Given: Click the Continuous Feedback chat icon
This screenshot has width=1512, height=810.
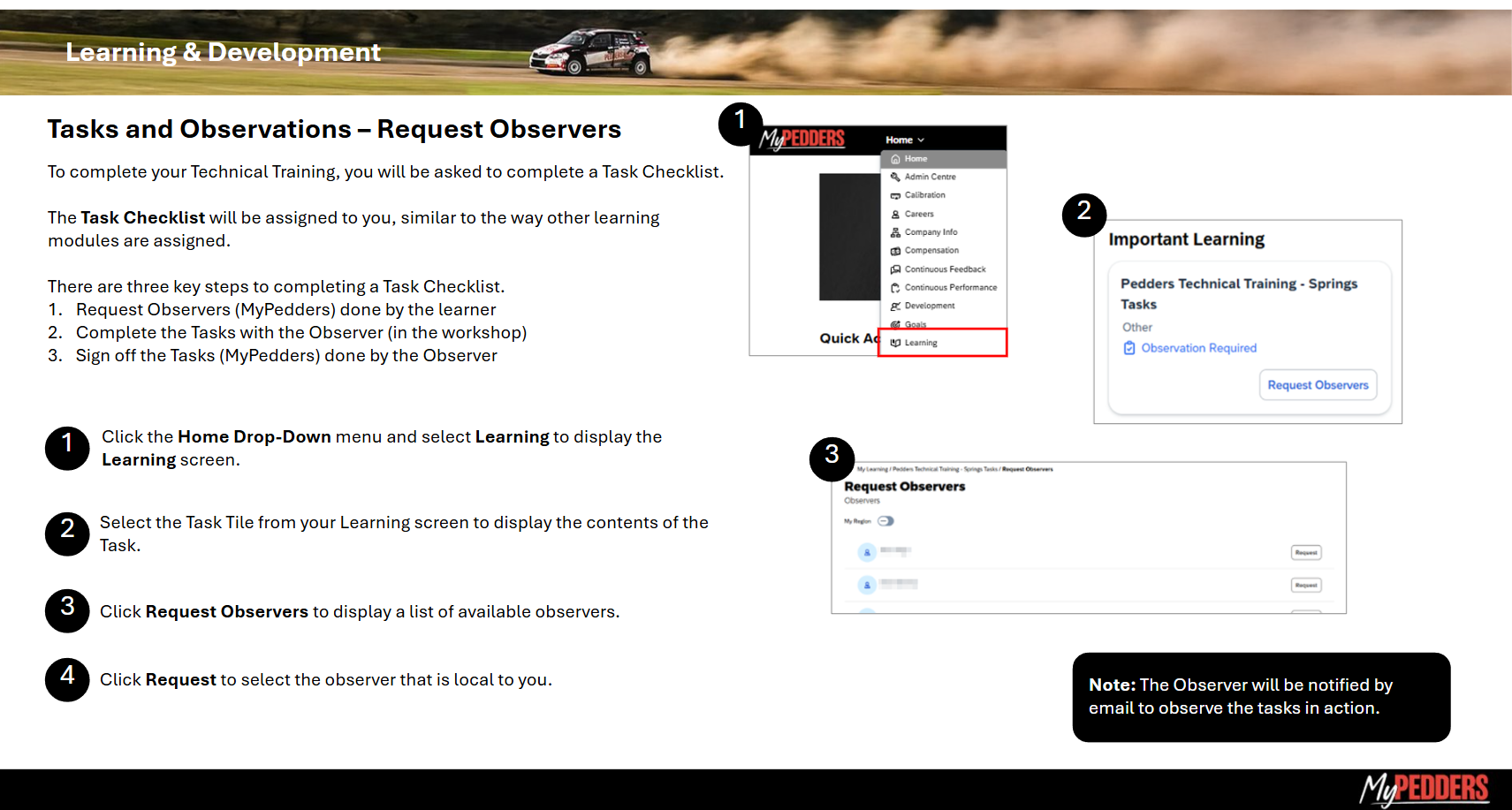Looking at the screenshot, I should pos(895,269).
